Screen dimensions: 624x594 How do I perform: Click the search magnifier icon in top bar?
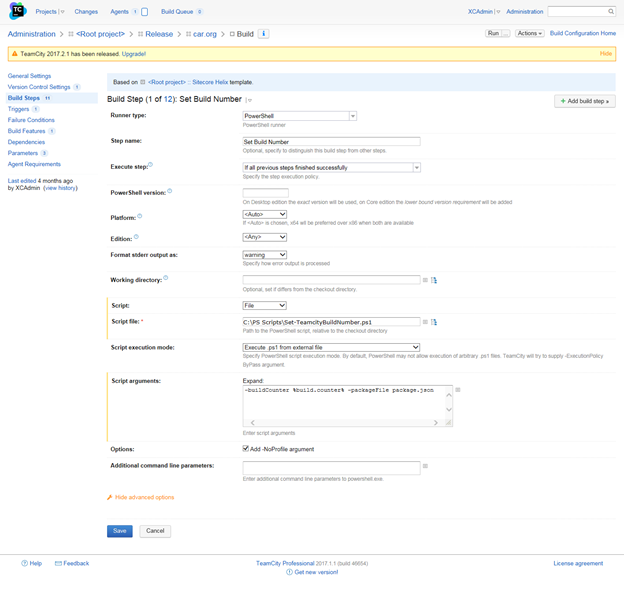611,12
